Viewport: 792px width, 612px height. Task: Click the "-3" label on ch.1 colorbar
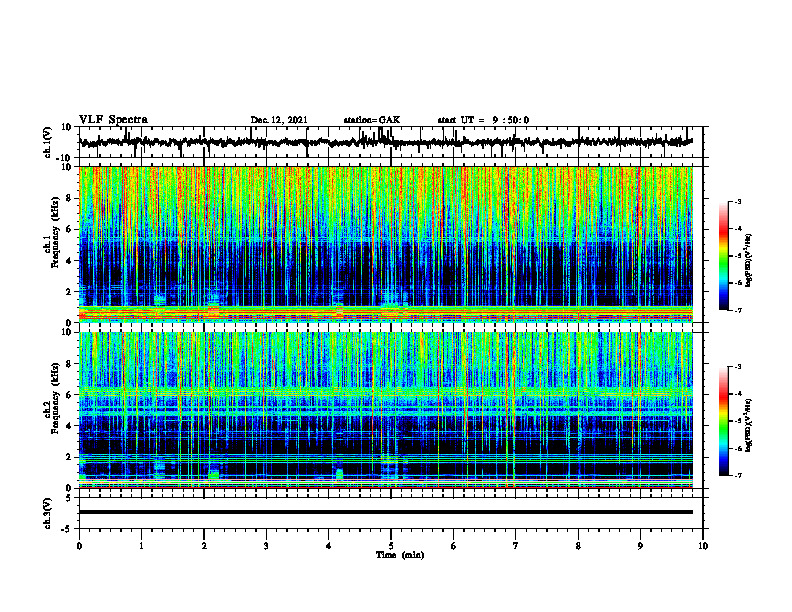[738, 201]
